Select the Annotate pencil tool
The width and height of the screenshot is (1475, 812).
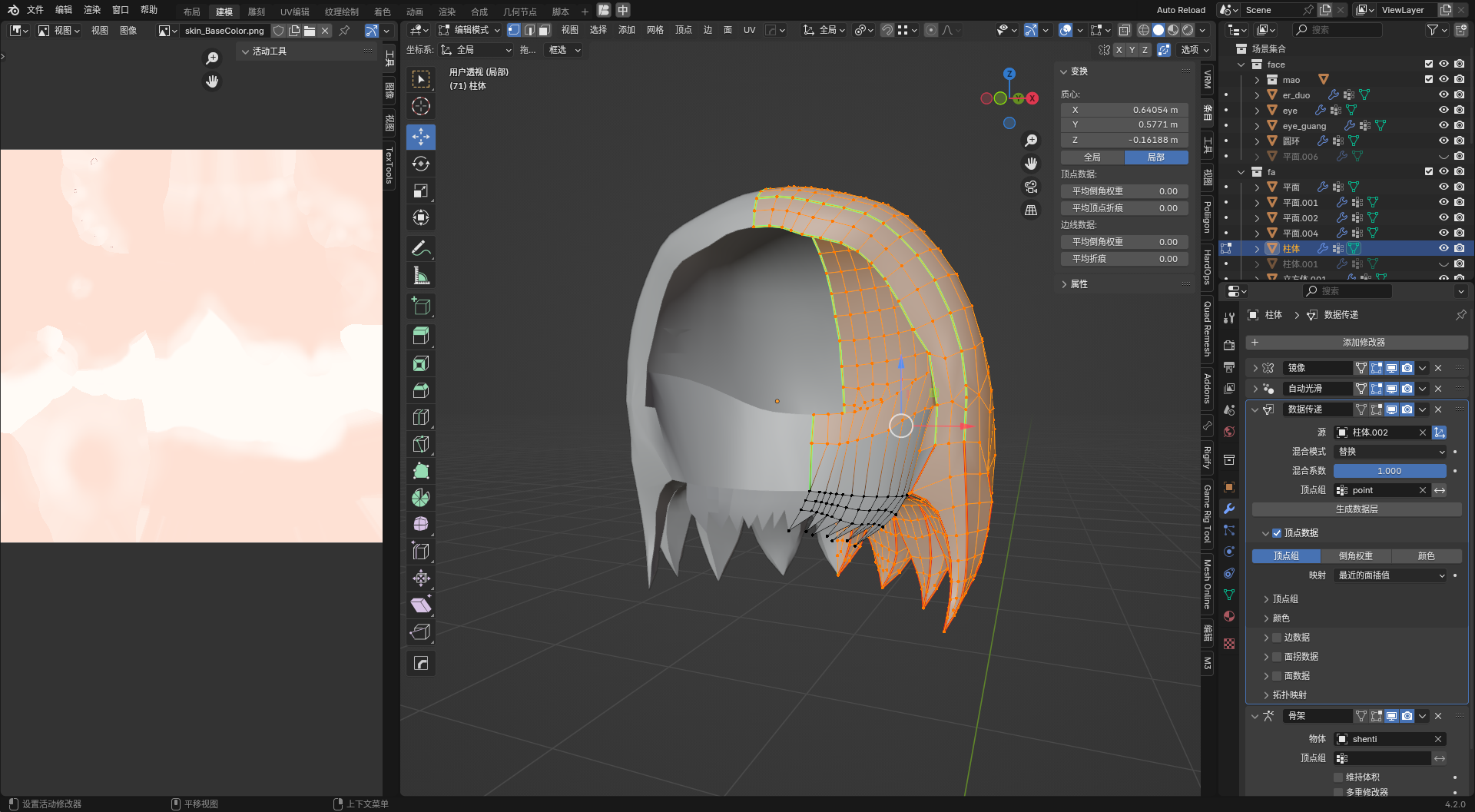click(421, 248)
